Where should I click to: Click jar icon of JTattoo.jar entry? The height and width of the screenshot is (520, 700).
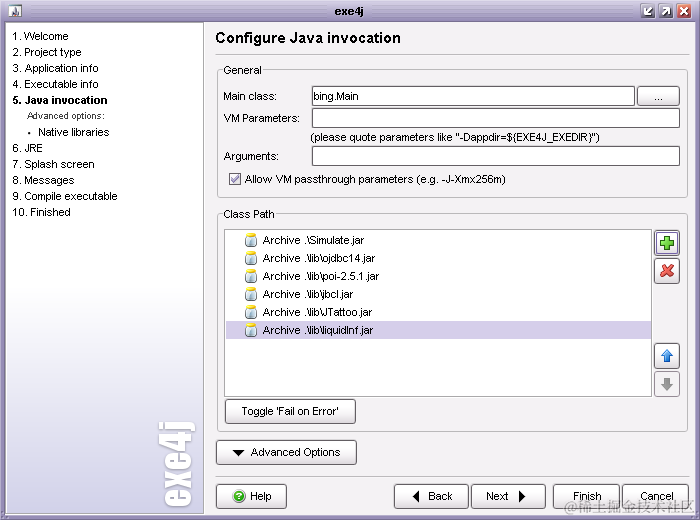[x=251, y=312]
